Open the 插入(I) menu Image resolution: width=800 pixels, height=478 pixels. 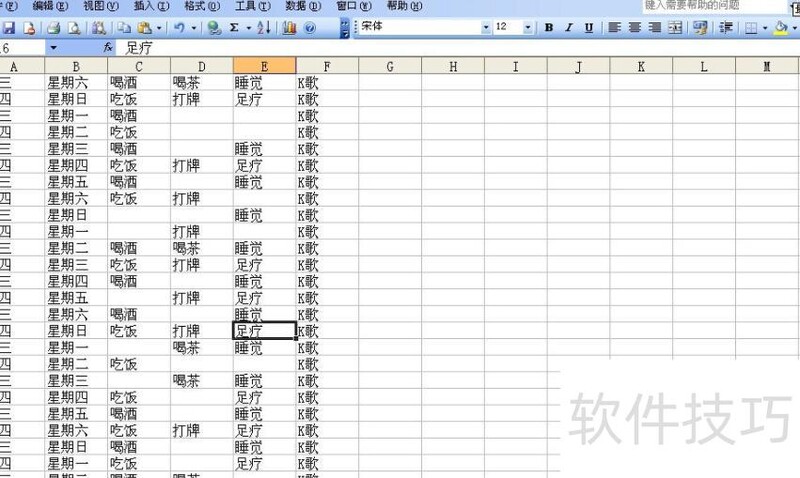click(x=151, y=6)
